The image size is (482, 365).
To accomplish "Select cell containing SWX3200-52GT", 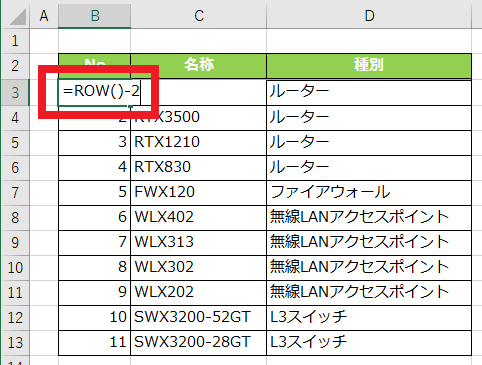I will click(199, 318).
